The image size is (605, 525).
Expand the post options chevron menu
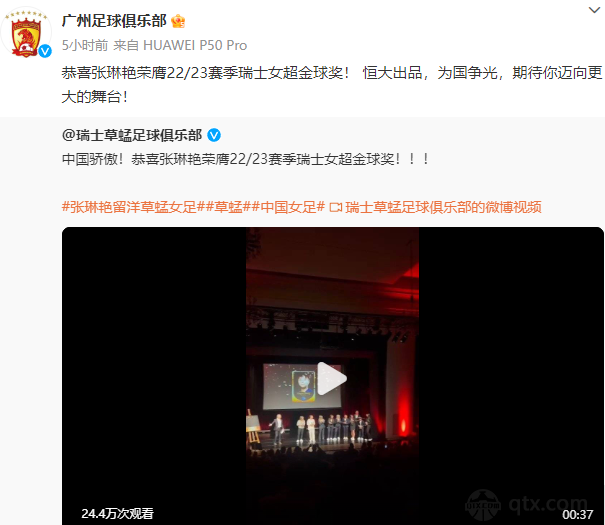click(594, 10)
